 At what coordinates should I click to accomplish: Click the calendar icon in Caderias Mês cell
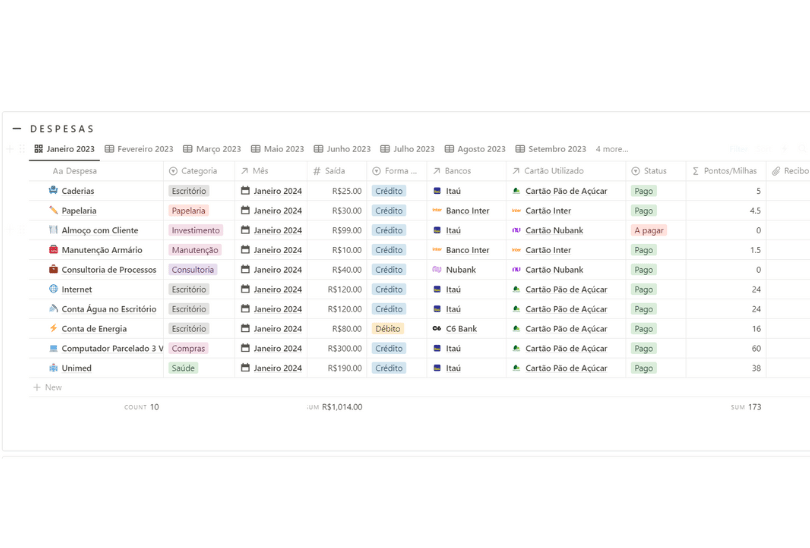pyautogui.click(x=245, y=191)
